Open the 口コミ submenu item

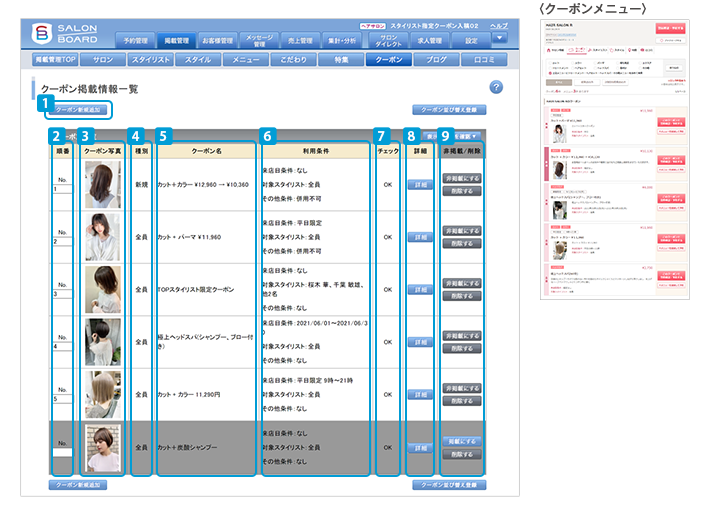484,59
